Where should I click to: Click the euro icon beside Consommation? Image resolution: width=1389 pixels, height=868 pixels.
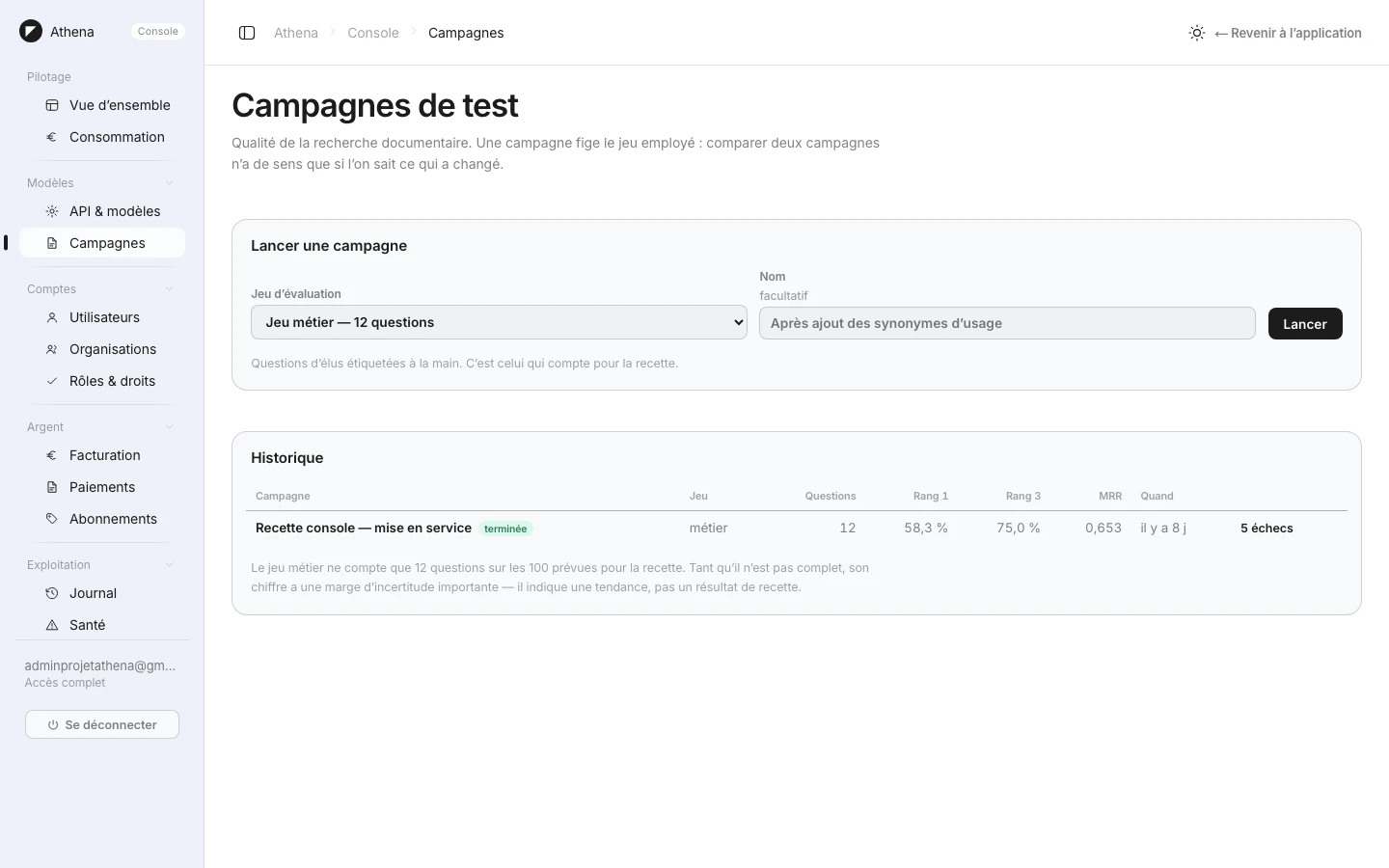click(x=52, y=137)
